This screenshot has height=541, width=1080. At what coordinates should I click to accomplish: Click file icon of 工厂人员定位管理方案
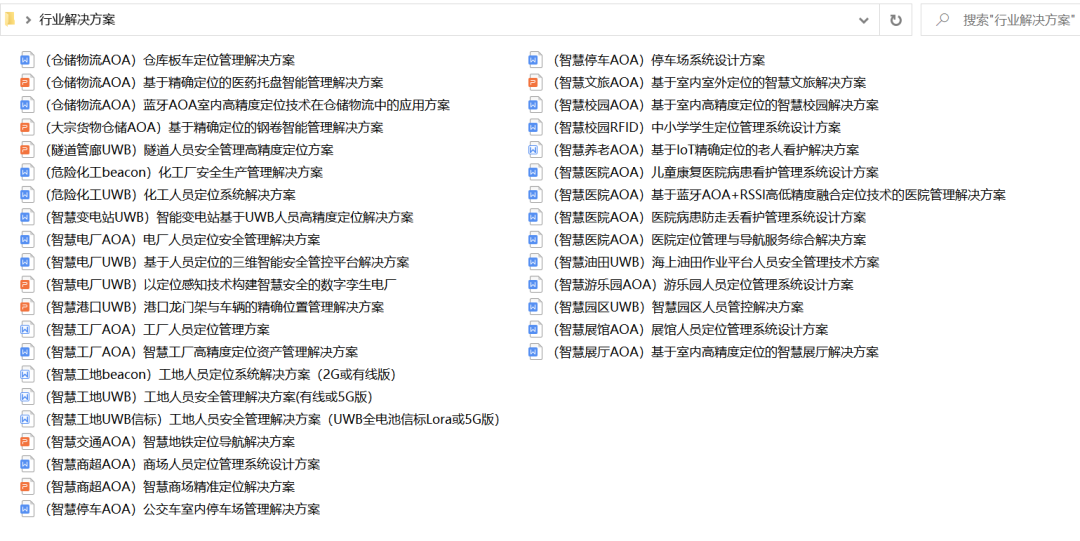click(27, 329)
